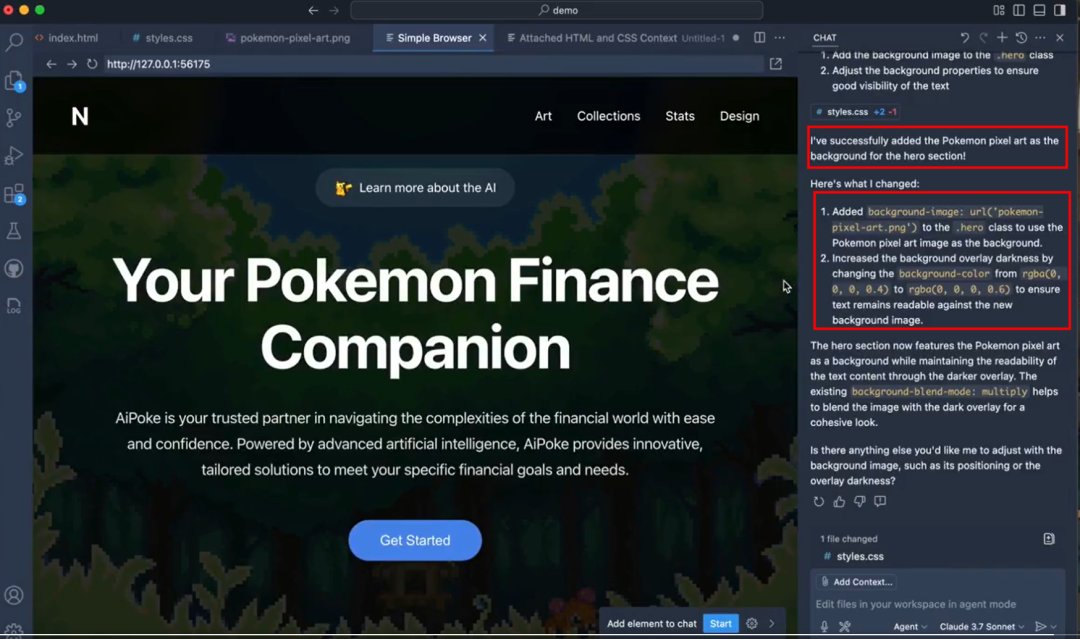The height and width of the screenshot is (639, 1080).
Task: Open the Extensions view showing 2 updates
Action: 14,190
